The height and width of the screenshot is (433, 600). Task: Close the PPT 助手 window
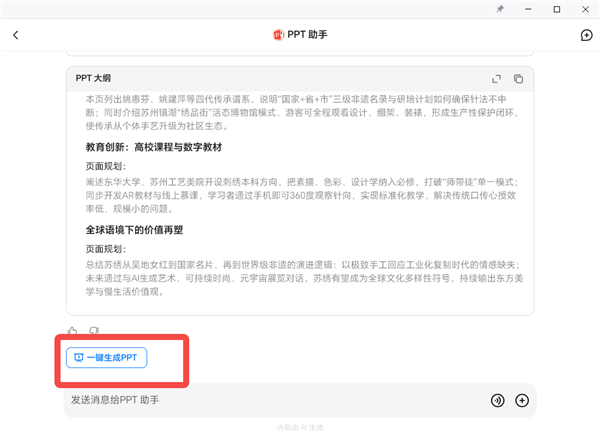(584, 8)
